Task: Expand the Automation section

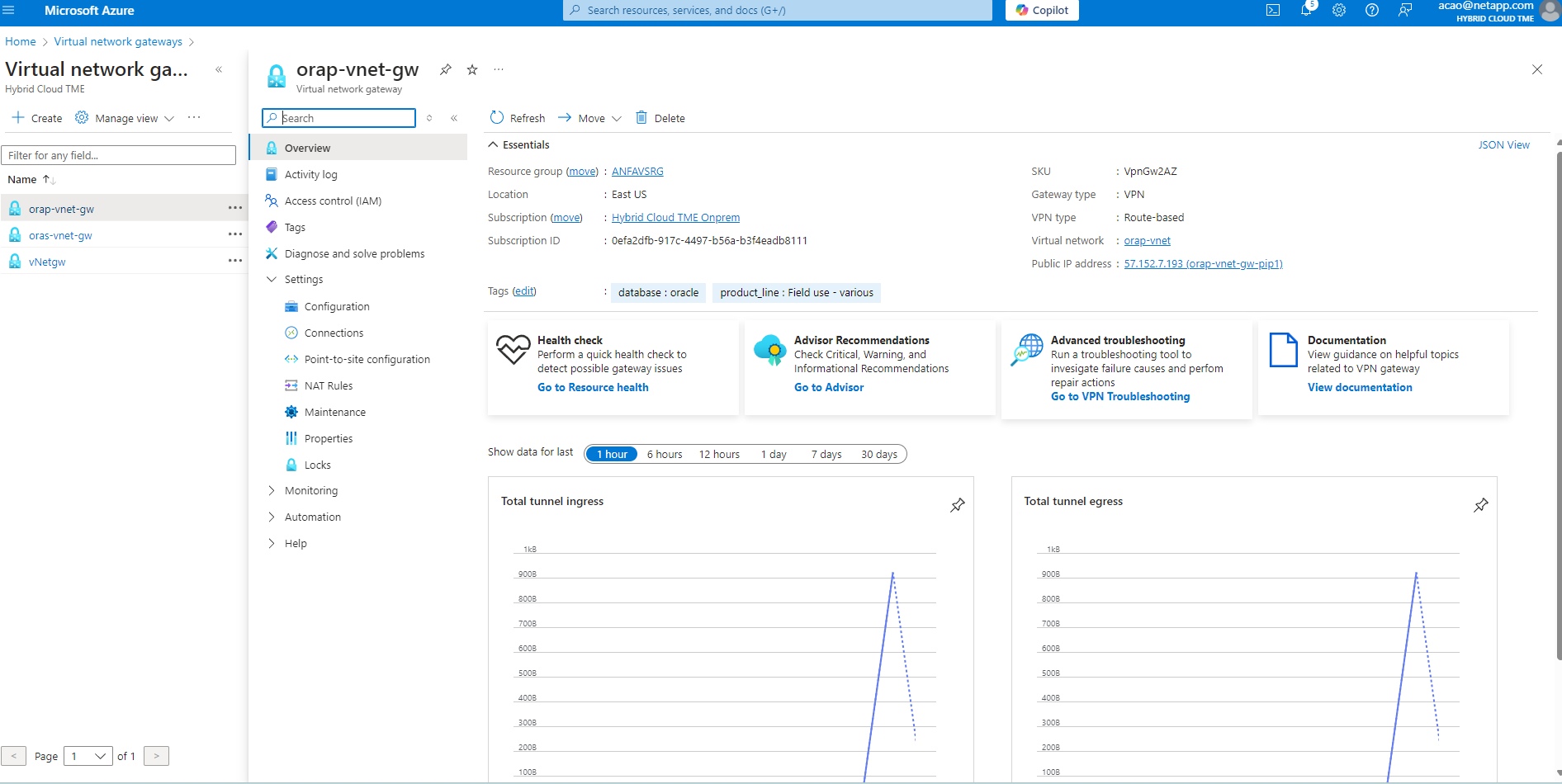Action: tap(312, 517)
